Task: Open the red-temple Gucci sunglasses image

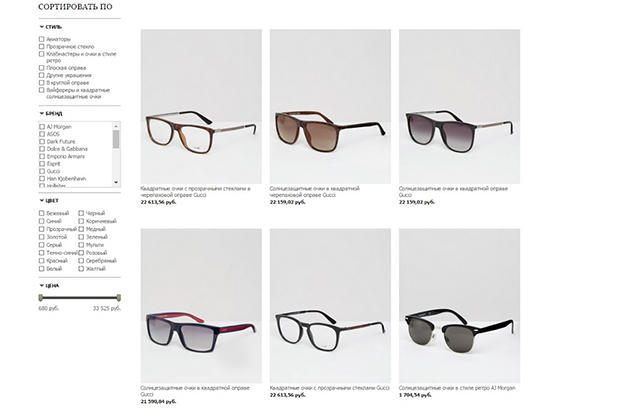Action: [x=201, y=306]
